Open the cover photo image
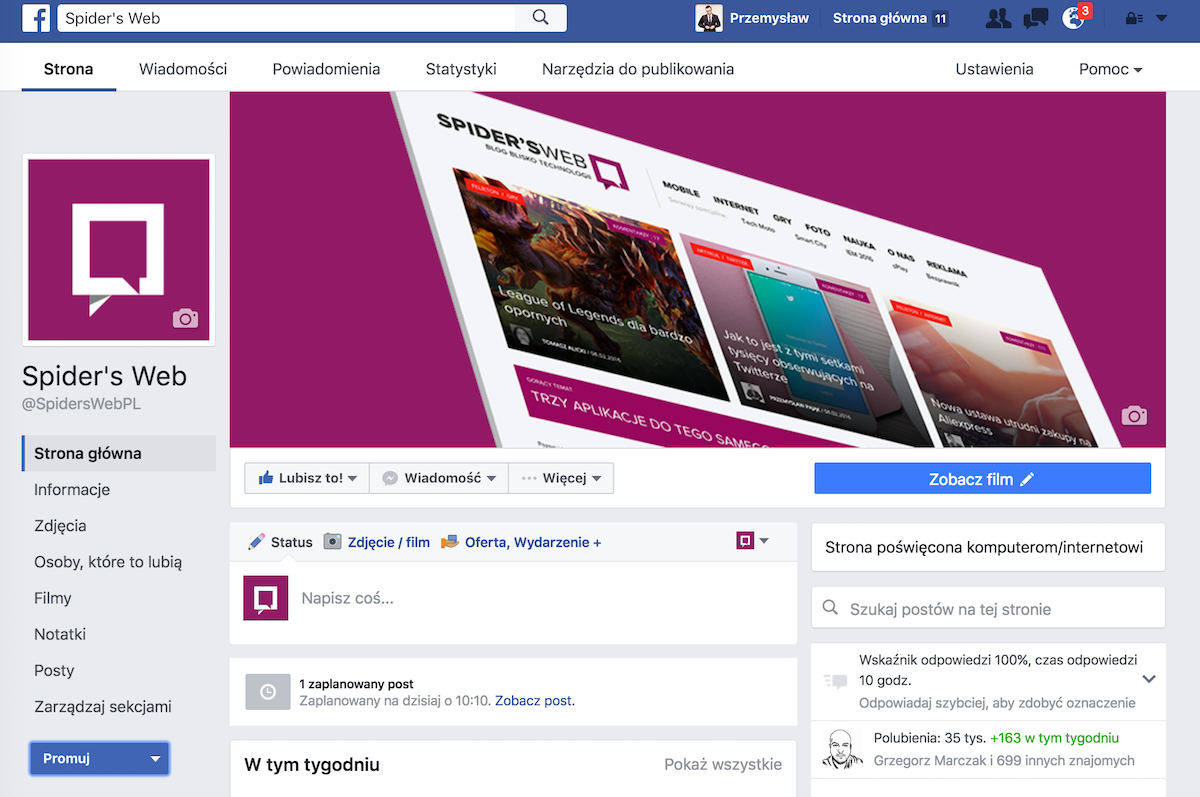The width and height of the screenshot is (1200, 797). click(x=698, y=270)
